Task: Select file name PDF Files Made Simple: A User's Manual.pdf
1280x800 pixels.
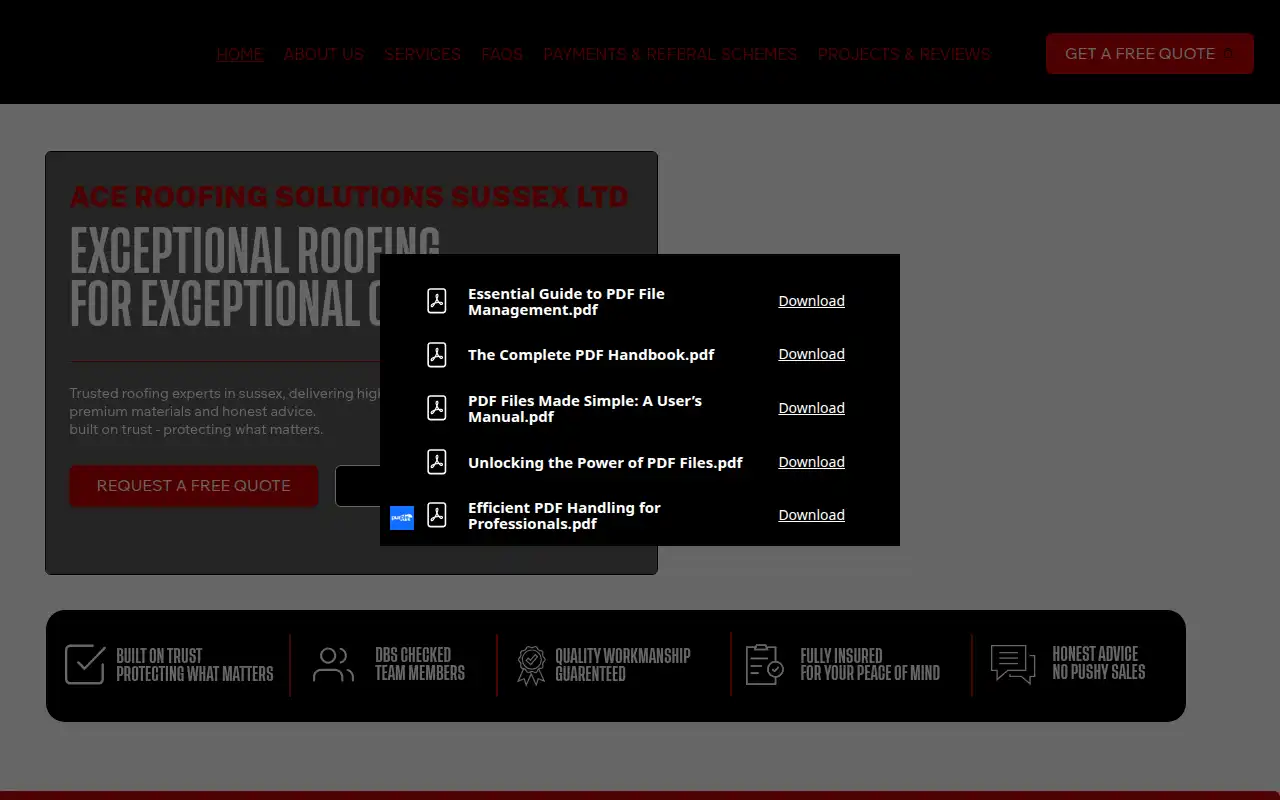Action: [x=585, y=409]
